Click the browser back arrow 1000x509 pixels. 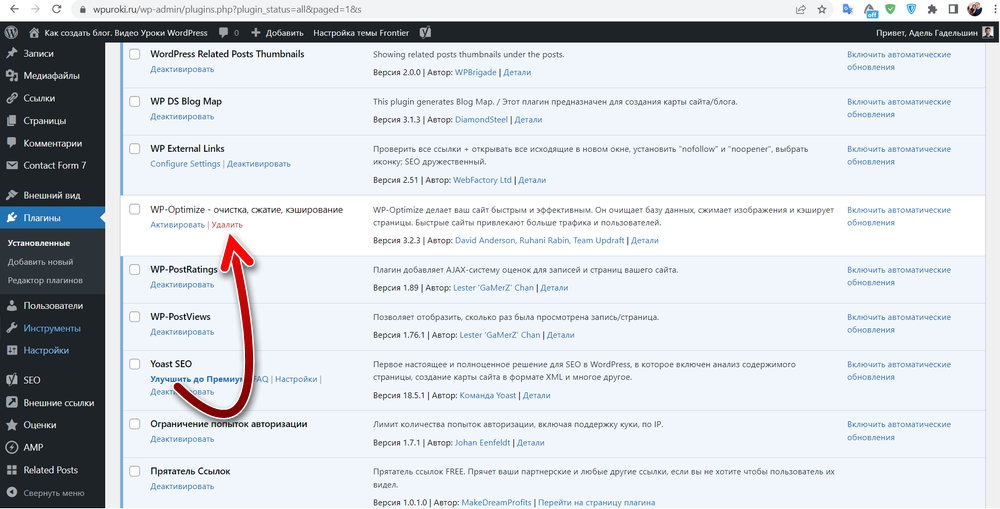click(15, 10)
